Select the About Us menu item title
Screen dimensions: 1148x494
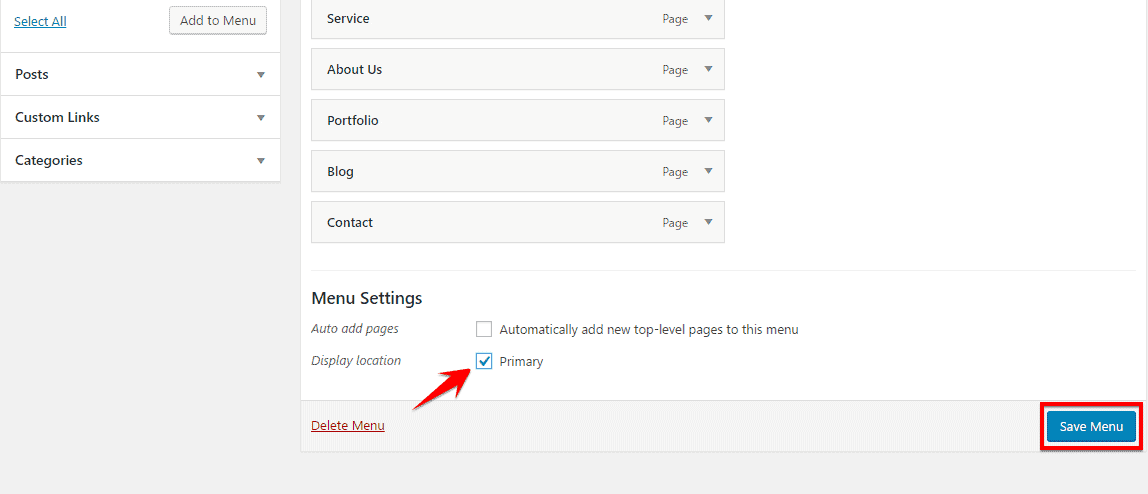point(354,70)
